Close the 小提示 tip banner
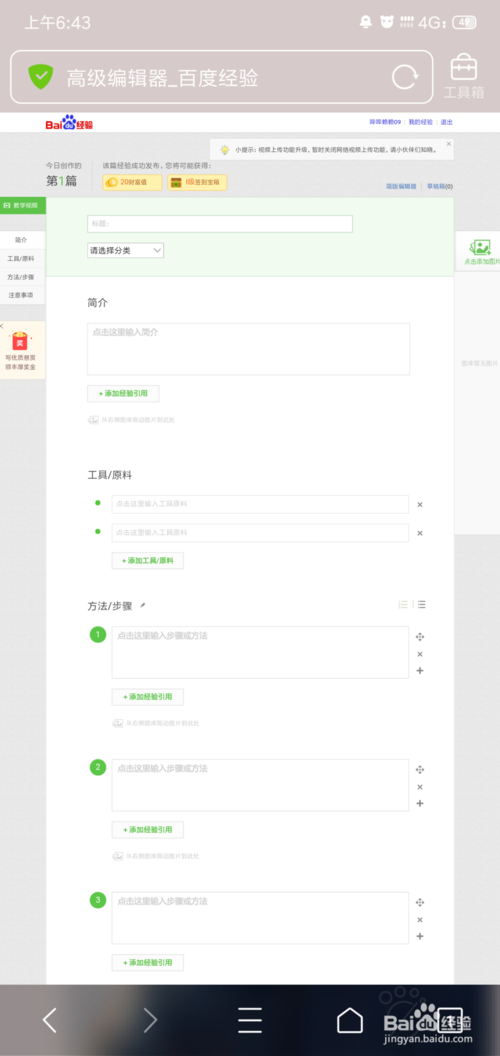The width and height of the screenshot is (500, 1056). pyautogui.click(x=449, y=143)
